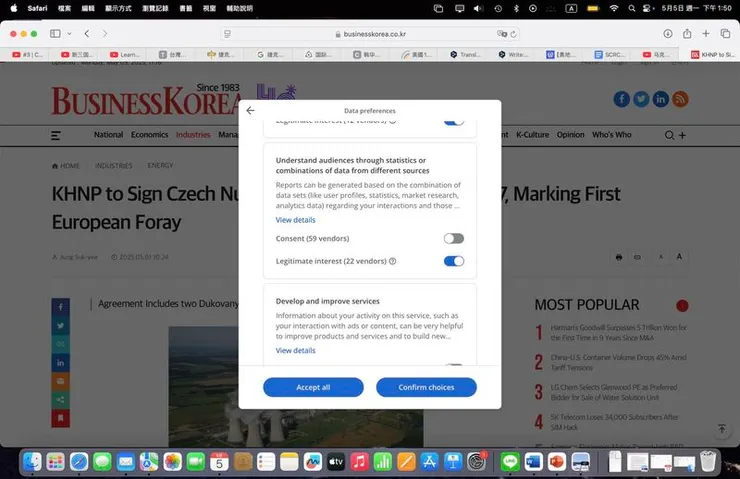Open the Harman's Goodwill popular story
Screen dimensions: 740x479
[x=618, y=332]
